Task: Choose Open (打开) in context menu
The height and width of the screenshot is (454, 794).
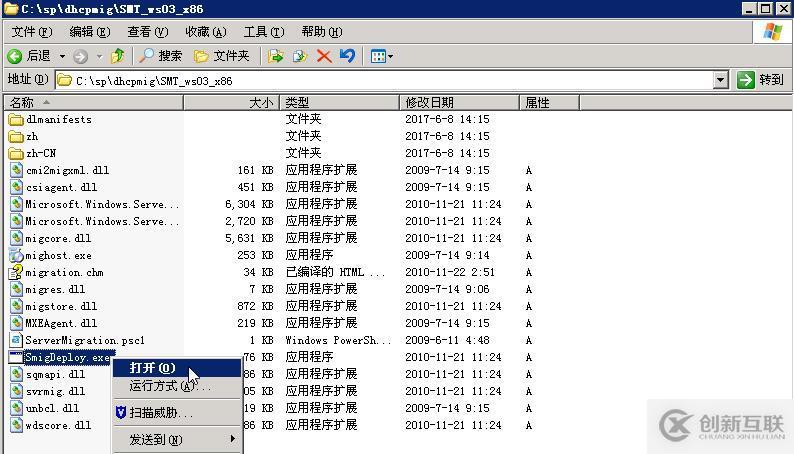Action: click(177, 368)
